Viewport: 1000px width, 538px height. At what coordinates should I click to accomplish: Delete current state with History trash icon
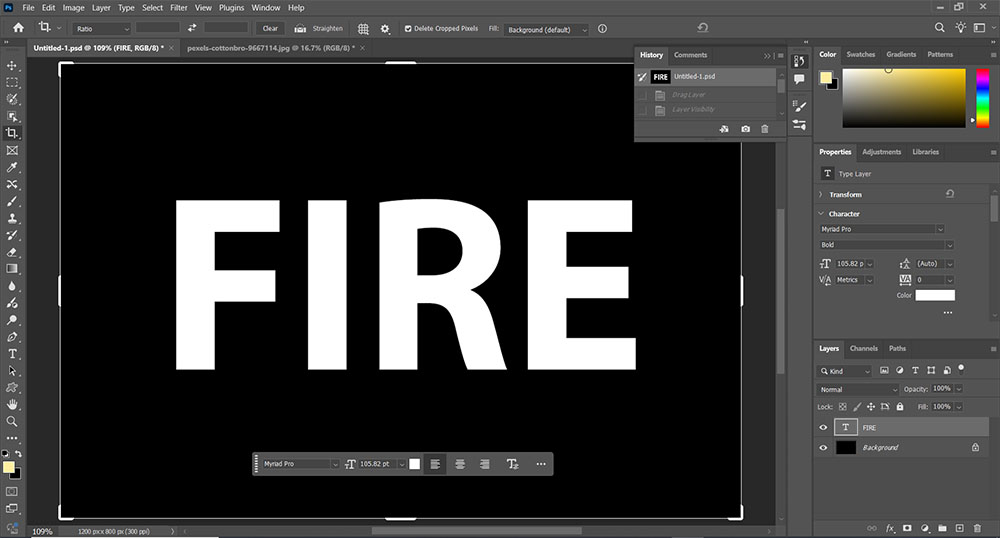pyautogui.click(x=765, y=129)
